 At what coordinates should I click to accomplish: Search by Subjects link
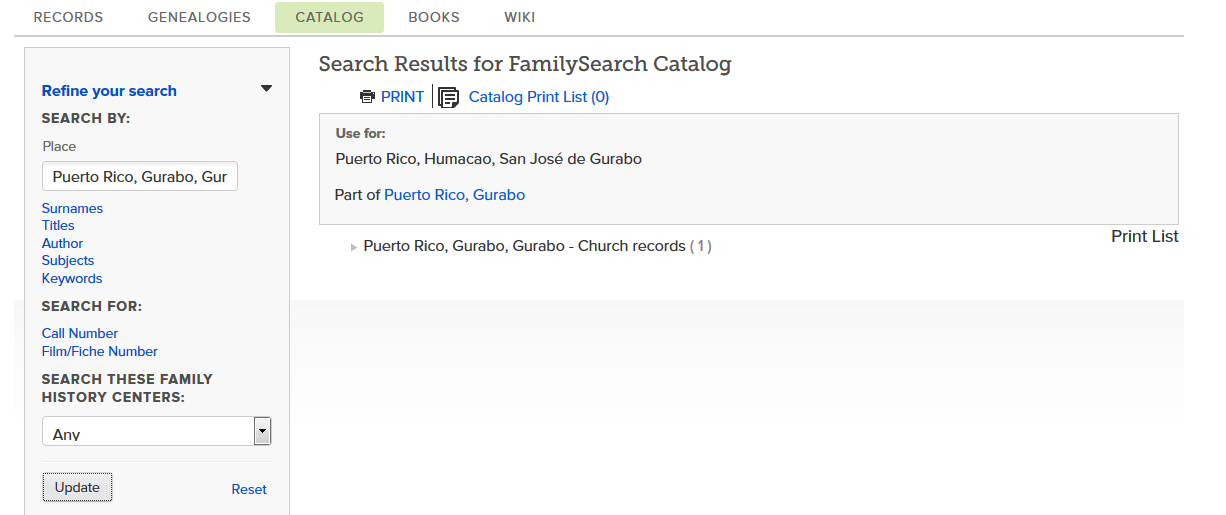68,261
